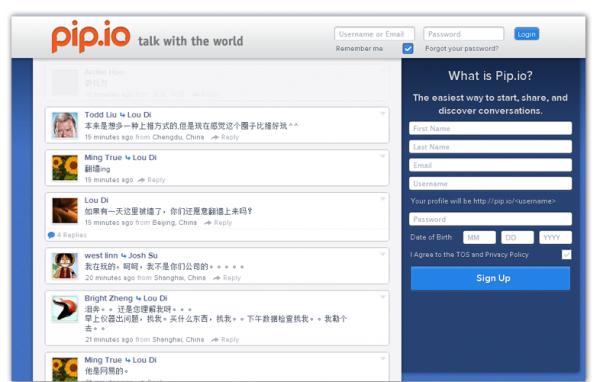Click the reply arrow on Todd Liu's post

coord(215,137)
